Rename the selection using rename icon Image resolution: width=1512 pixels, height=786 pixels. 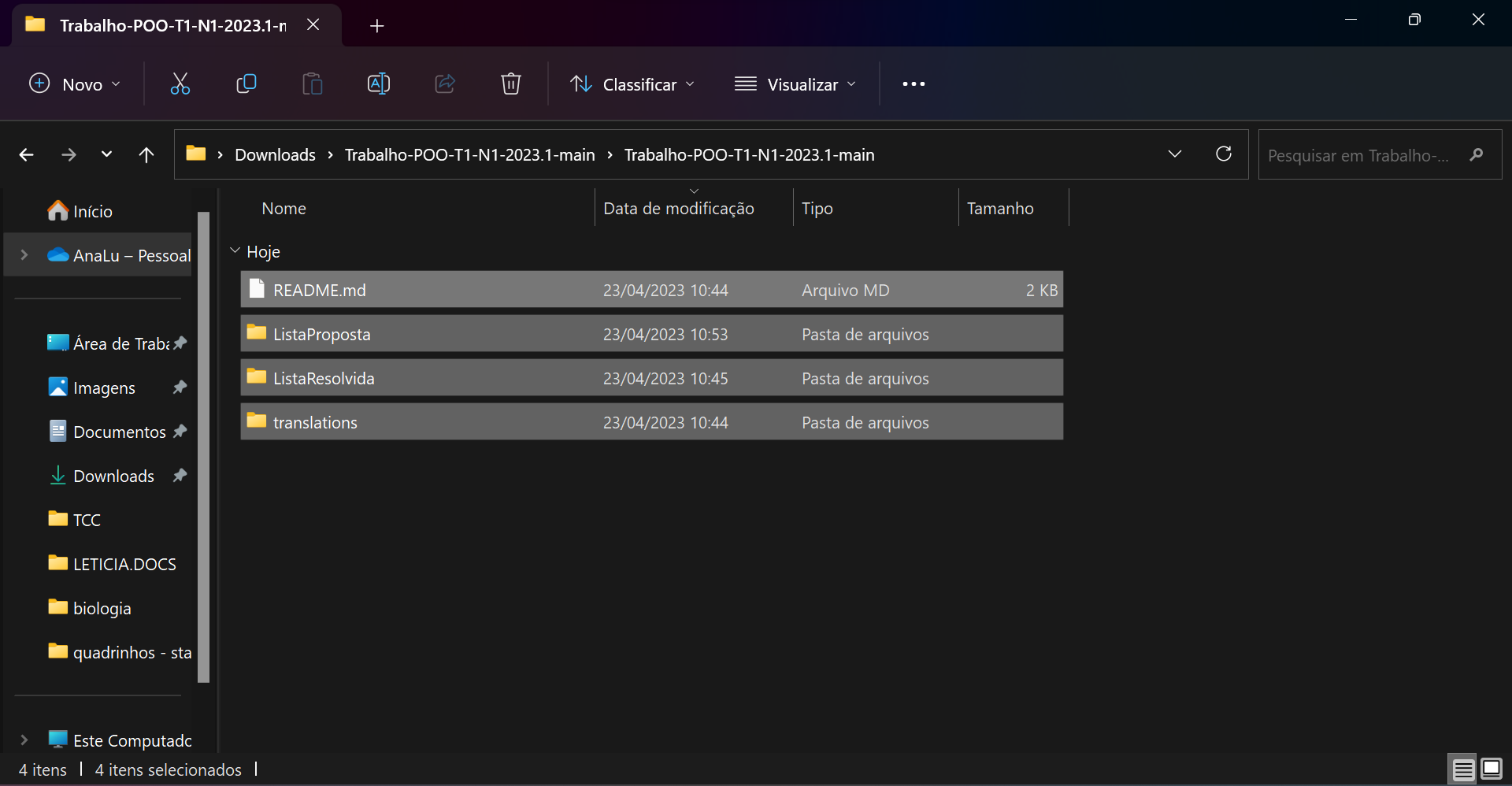tap(378, 83)
